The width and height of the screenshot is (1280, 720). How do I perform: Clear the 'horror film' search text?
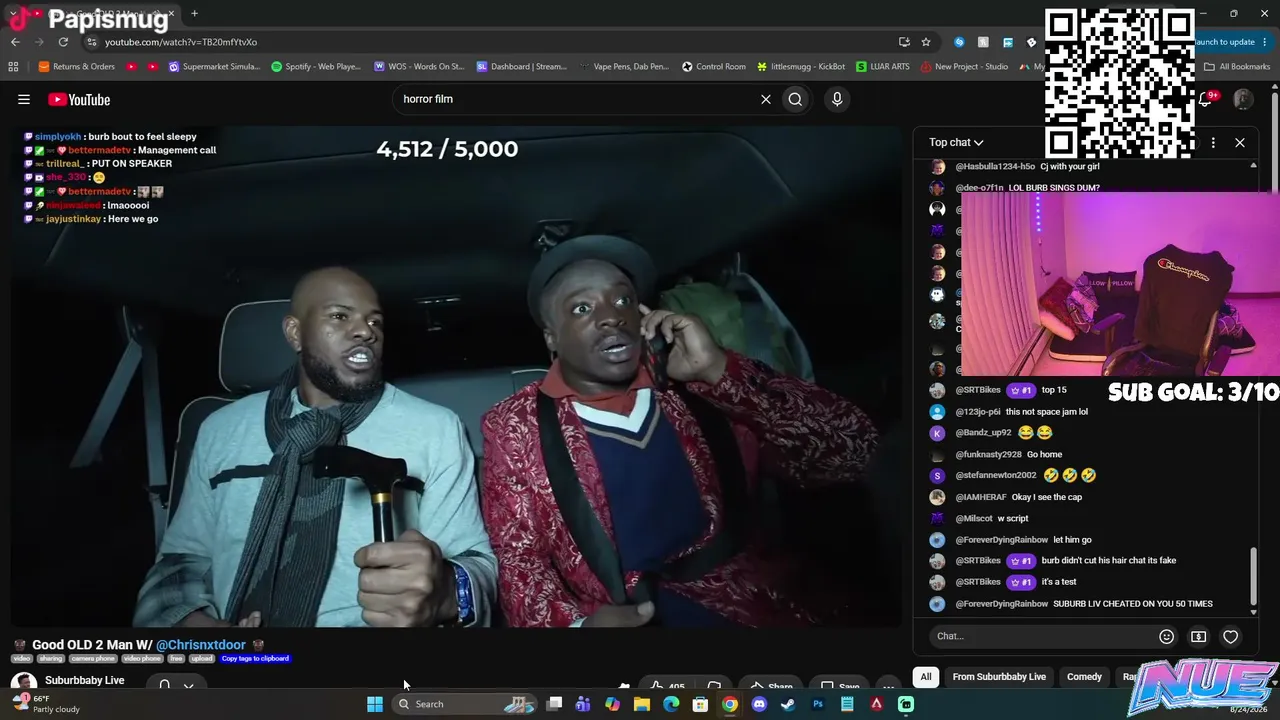click(x=766, y=99)
